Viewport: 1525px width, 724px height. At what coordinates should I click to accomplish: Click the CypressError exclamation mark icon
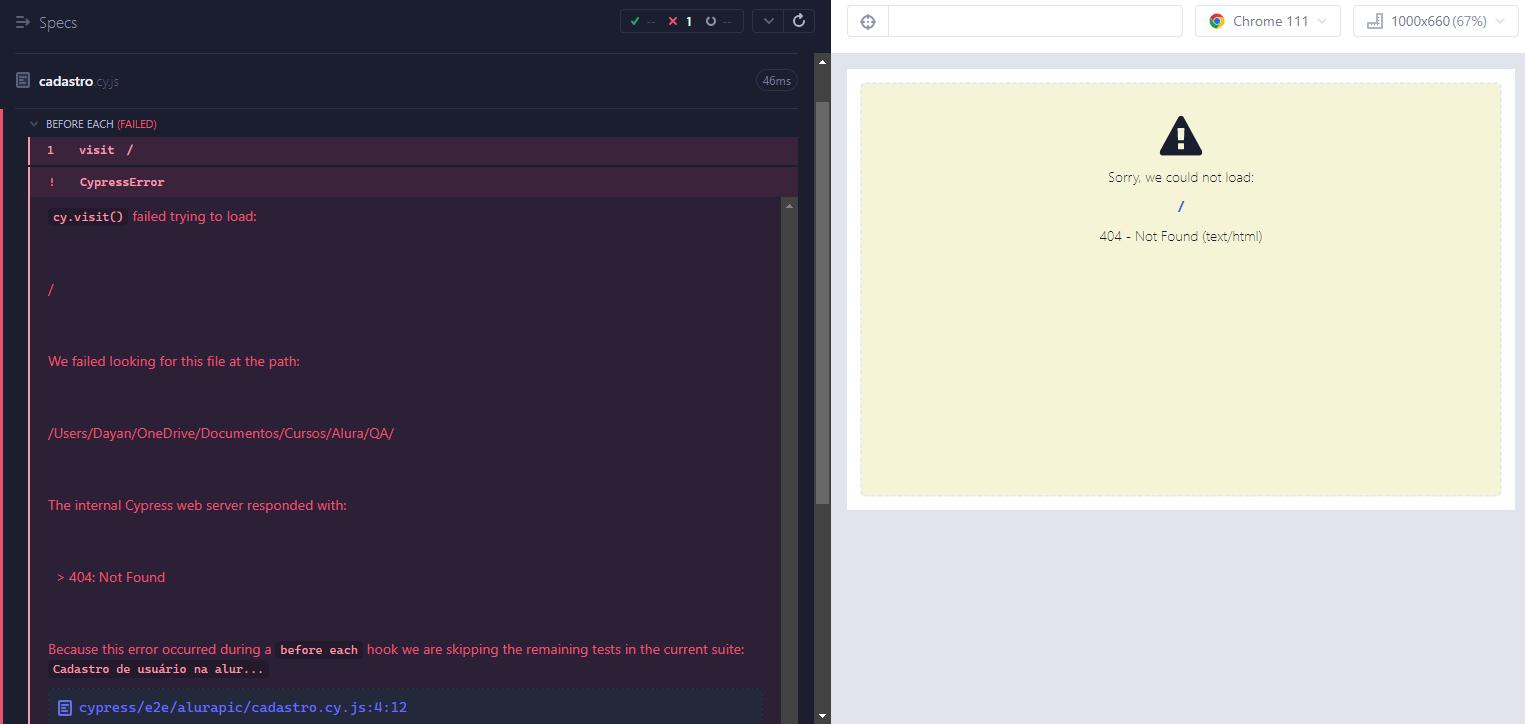[51, 182]
